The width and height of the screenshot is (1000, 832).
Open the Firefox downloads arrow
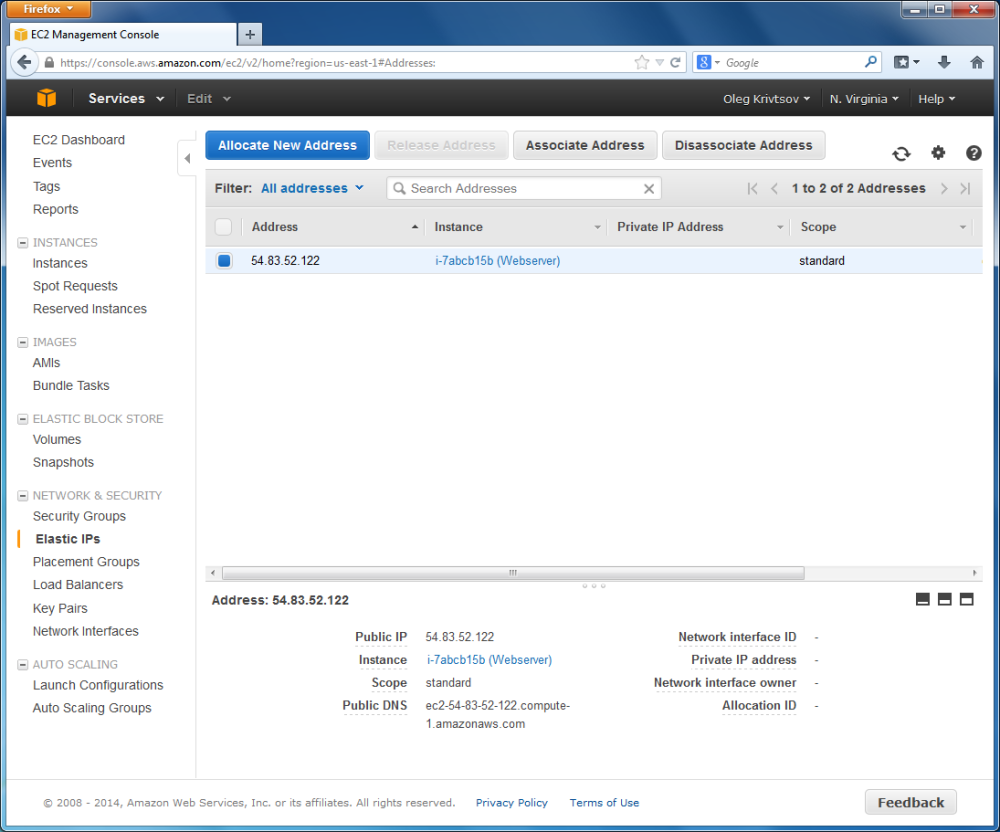click(x=944, y=62)
